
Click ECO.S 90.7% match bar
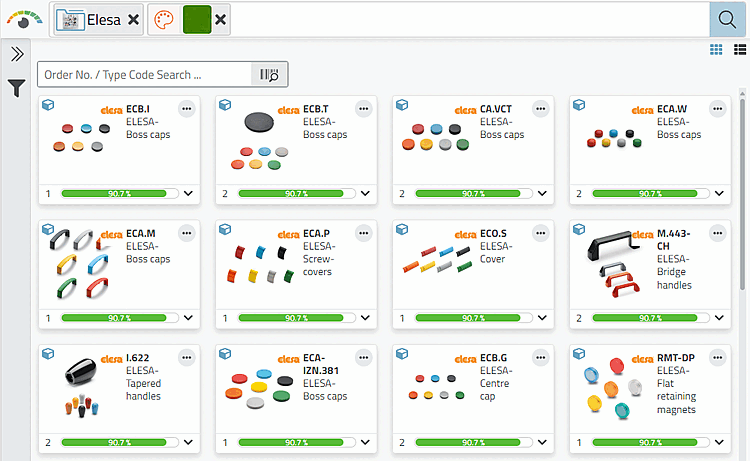(x=474, y=318)
